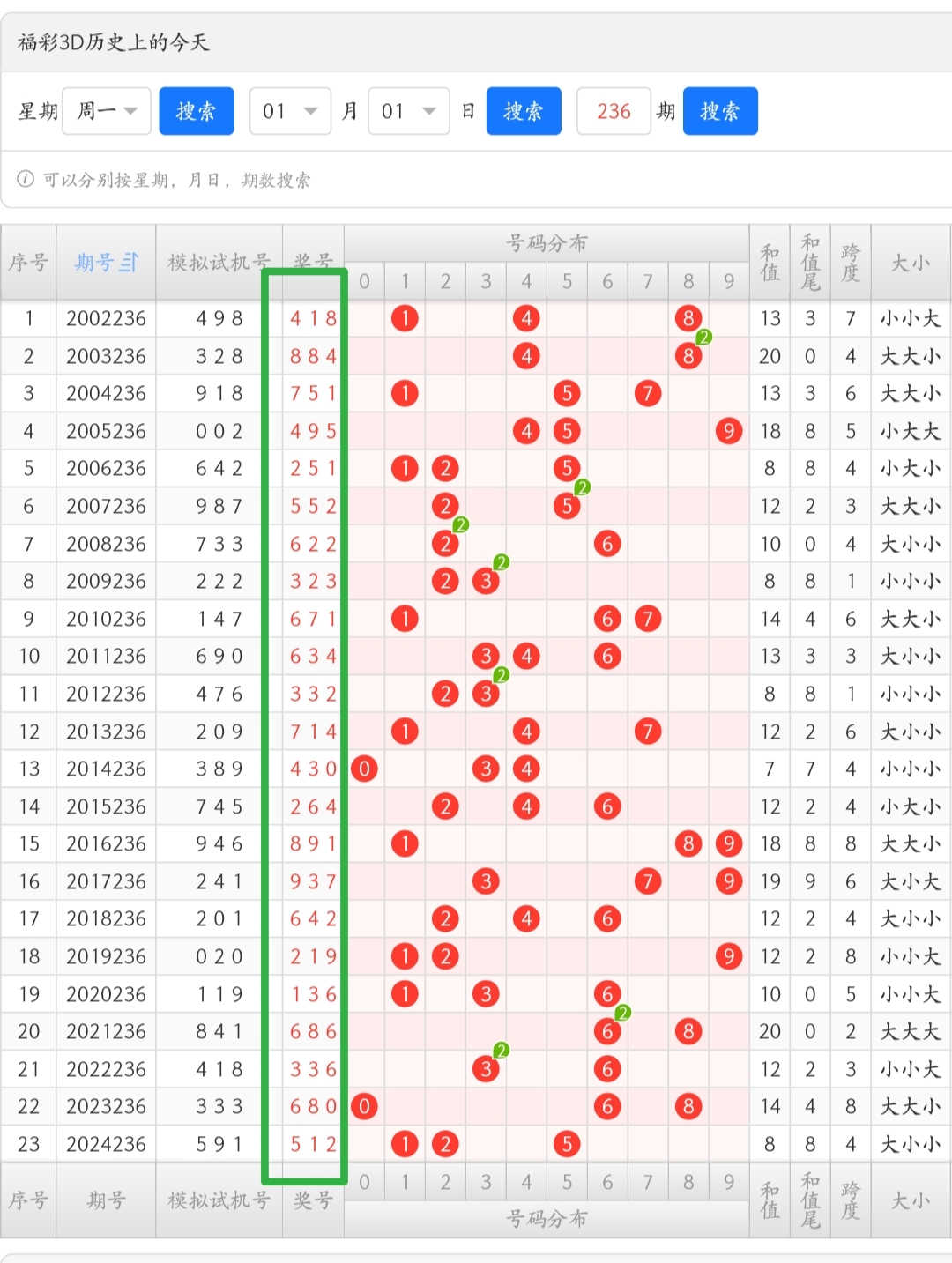Click the 序号 header in the footer row
The image size is (952, 1263).
click(x=28, y=1200)
